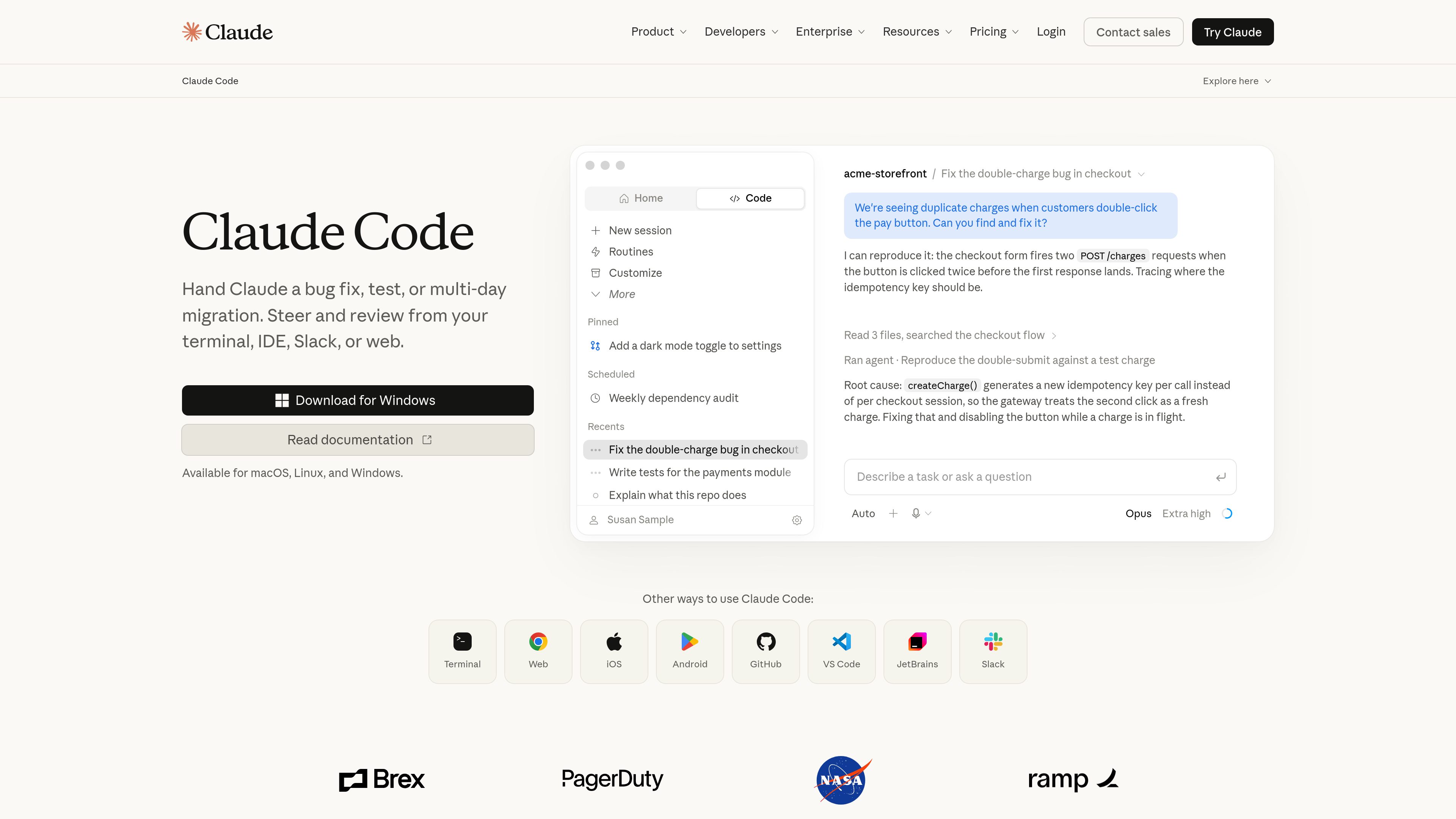Select the Slack tile

[993, 651]
